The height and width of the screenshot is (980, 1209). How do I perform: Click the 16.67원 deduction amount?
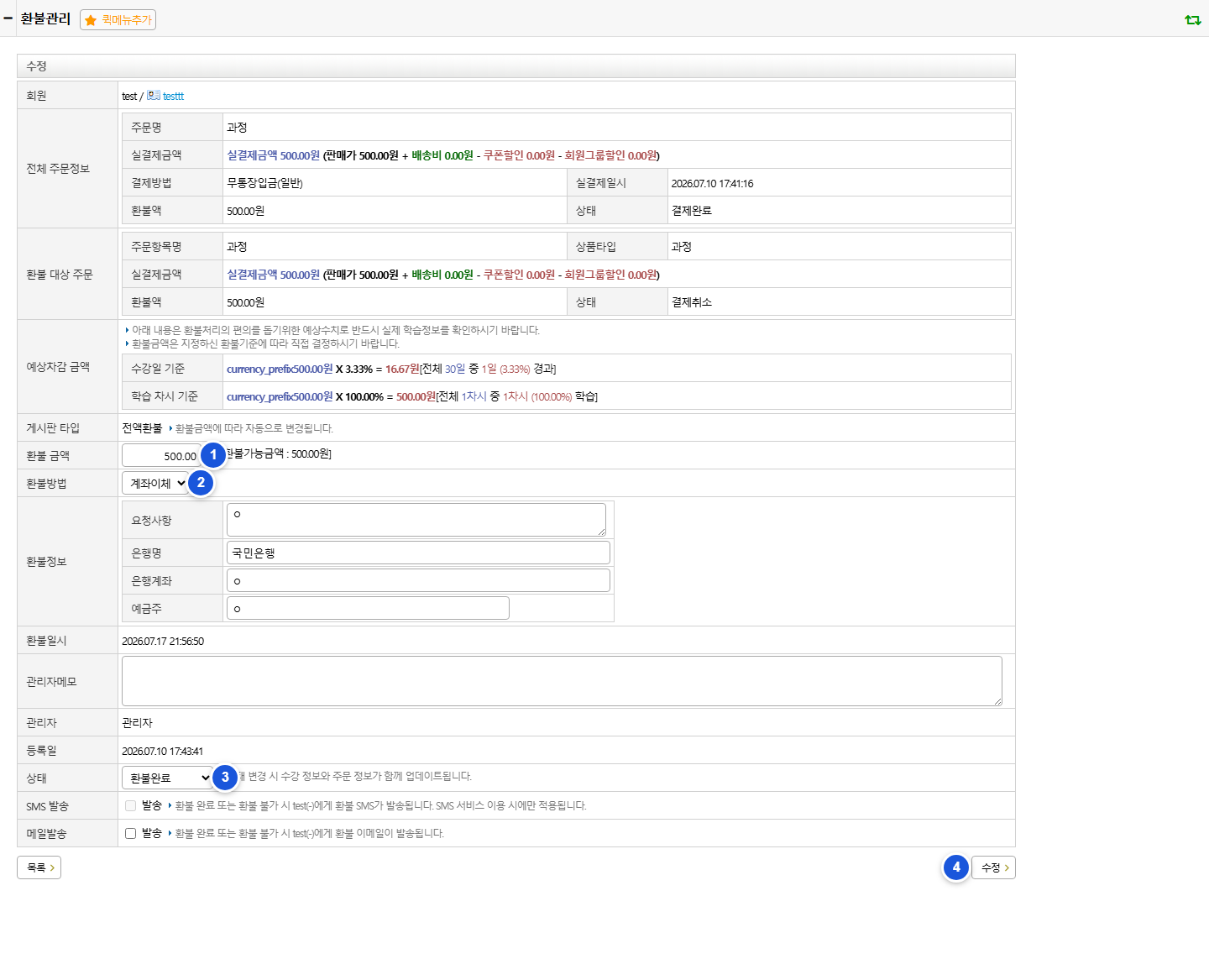402,369
